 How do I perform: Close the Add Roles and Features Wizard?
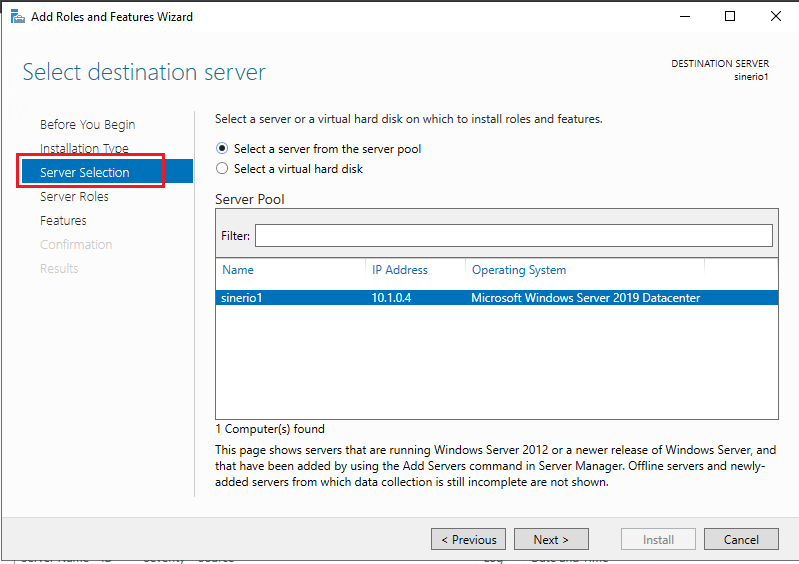click(776, 16)
